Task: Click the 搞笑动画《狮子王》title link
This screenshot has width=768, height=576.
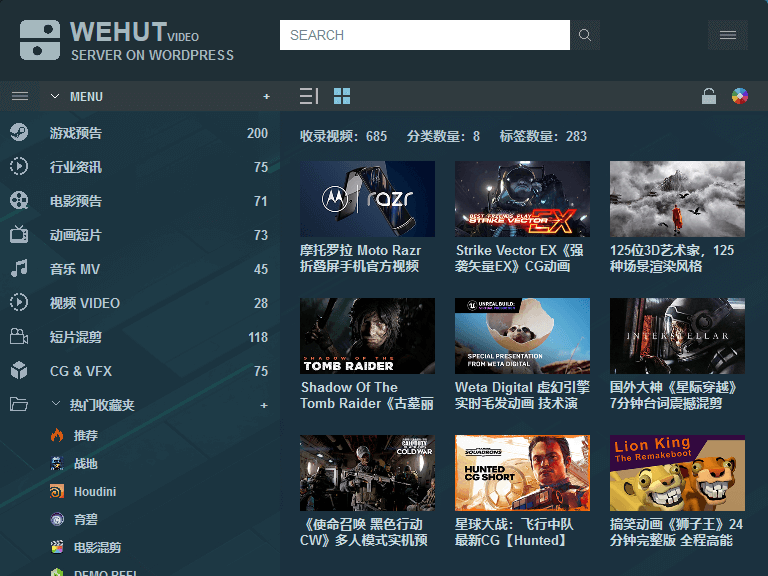Action: point(676,532)
